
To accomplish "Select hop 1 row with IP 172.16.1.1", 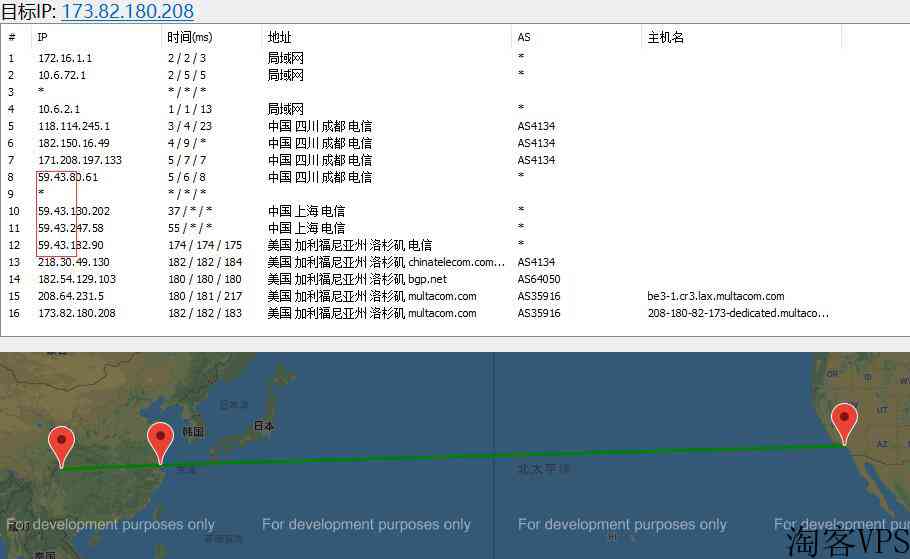I will click(x=65, y=58).
